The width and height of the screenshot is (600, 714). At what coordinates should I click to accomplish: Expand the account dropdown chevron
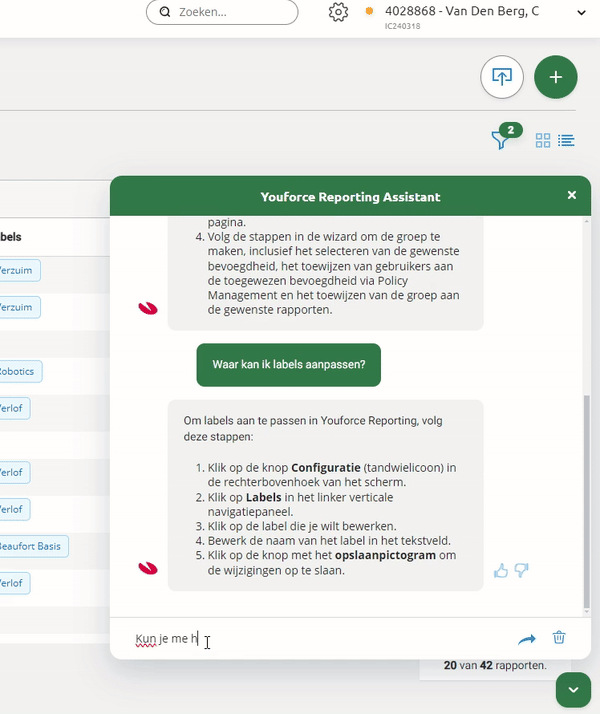point(581,13)
